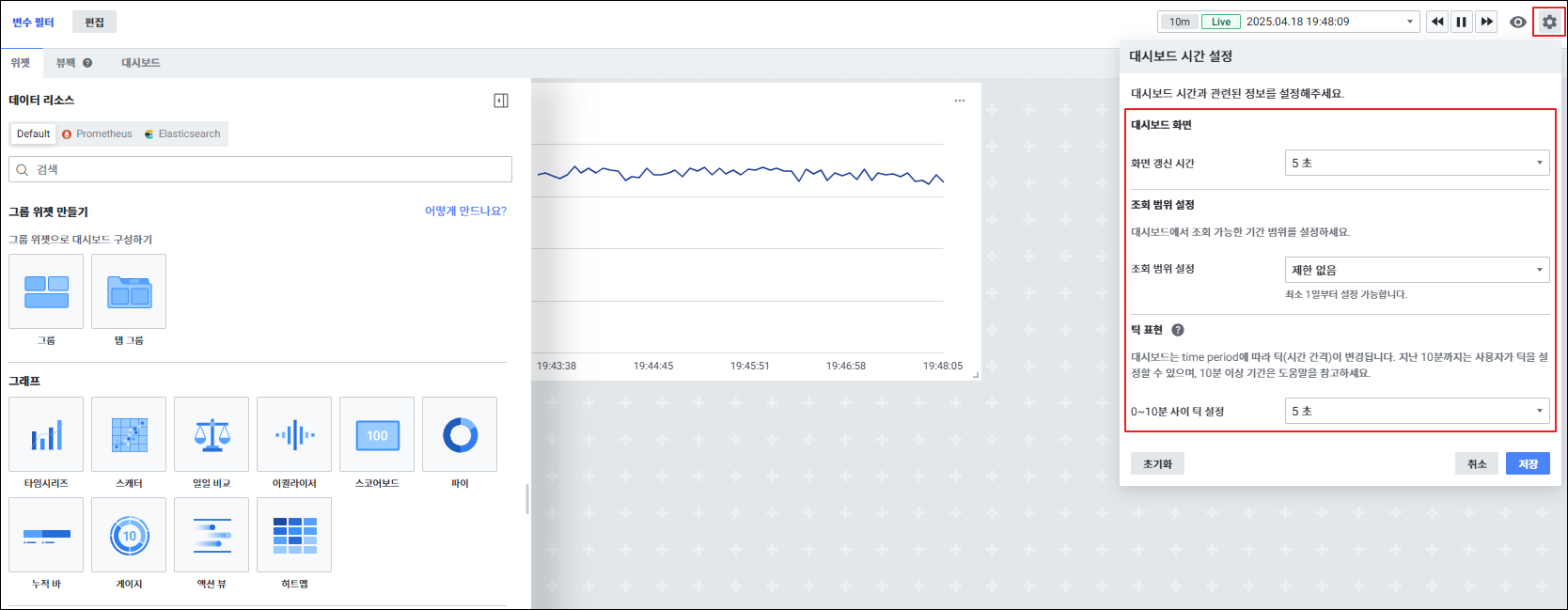1568x610 pixels.
Task: Click the 검색 search input field
Action: pyautogui.click(x=260, y=169)
